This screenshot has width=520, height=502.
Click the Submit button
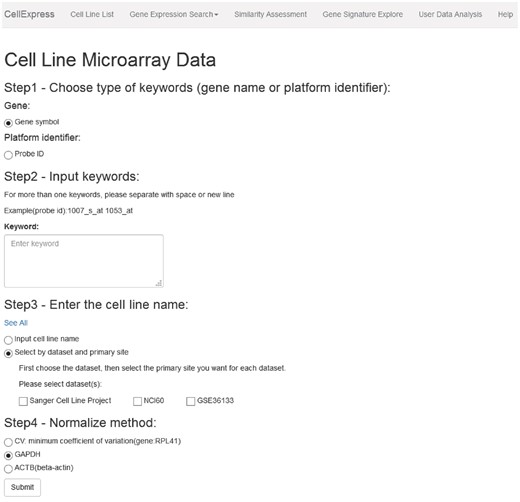click(x=22, y=487)
